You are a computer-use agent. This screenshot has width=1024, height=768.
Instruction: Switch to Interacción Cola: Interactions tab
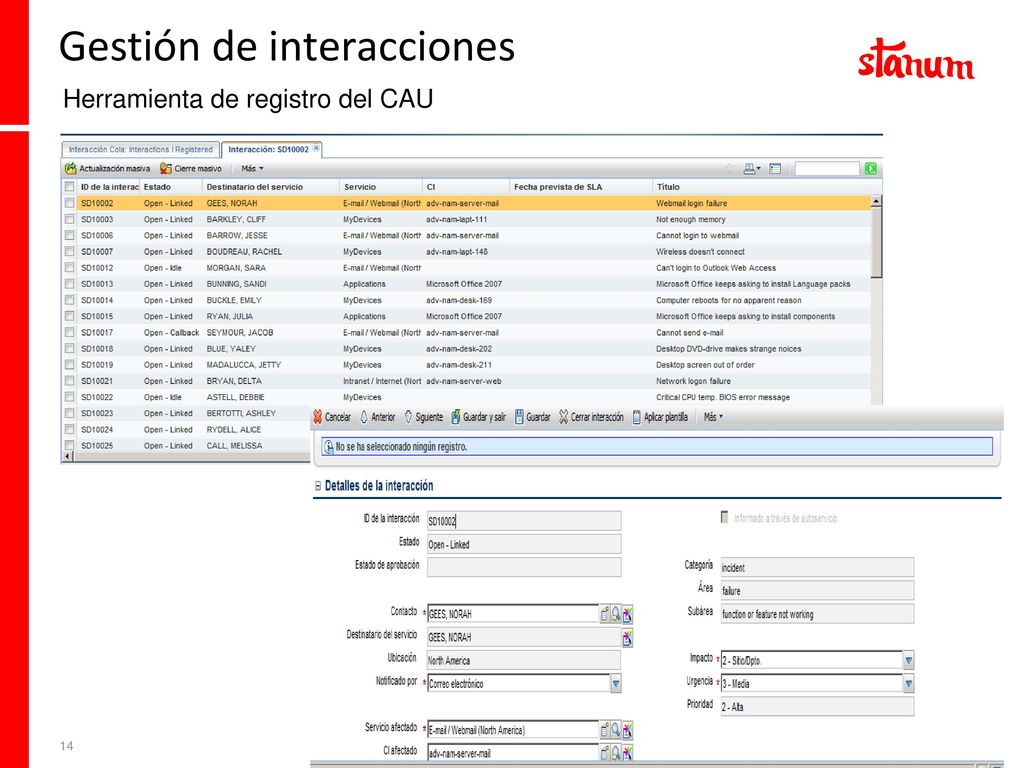point(140,150)
